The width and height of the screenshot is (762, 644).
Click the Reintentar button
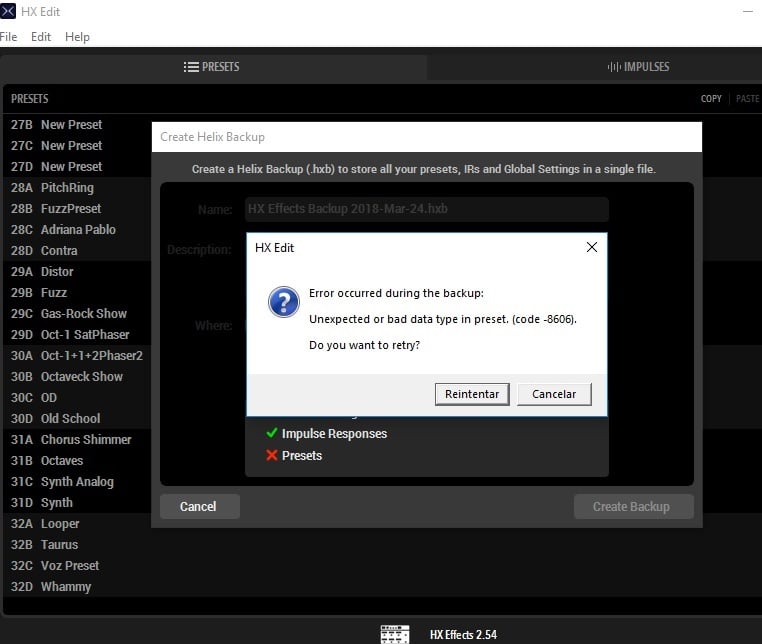click(472, 394)
